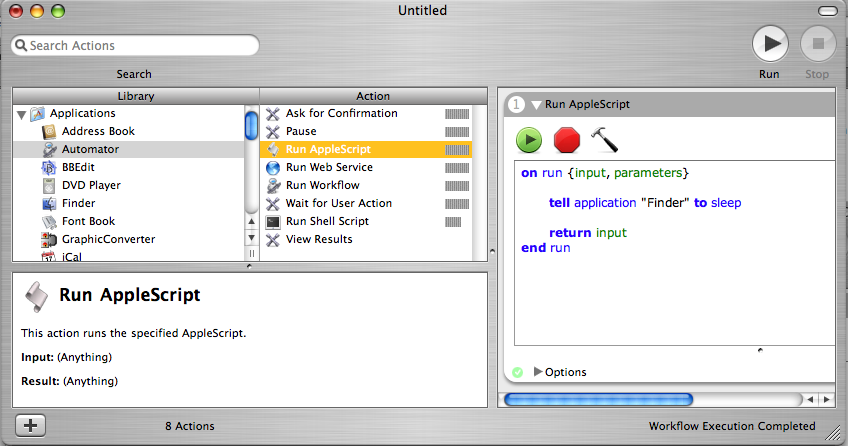Click the Font Book app icon

(49, 221)
